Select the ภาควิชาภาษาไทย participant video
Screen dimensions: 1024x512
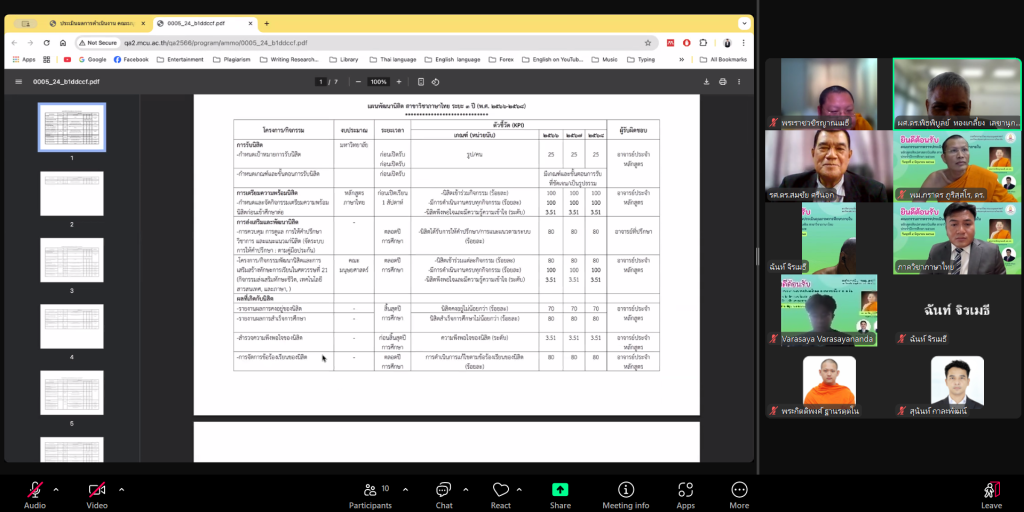[x=957, y=238]
